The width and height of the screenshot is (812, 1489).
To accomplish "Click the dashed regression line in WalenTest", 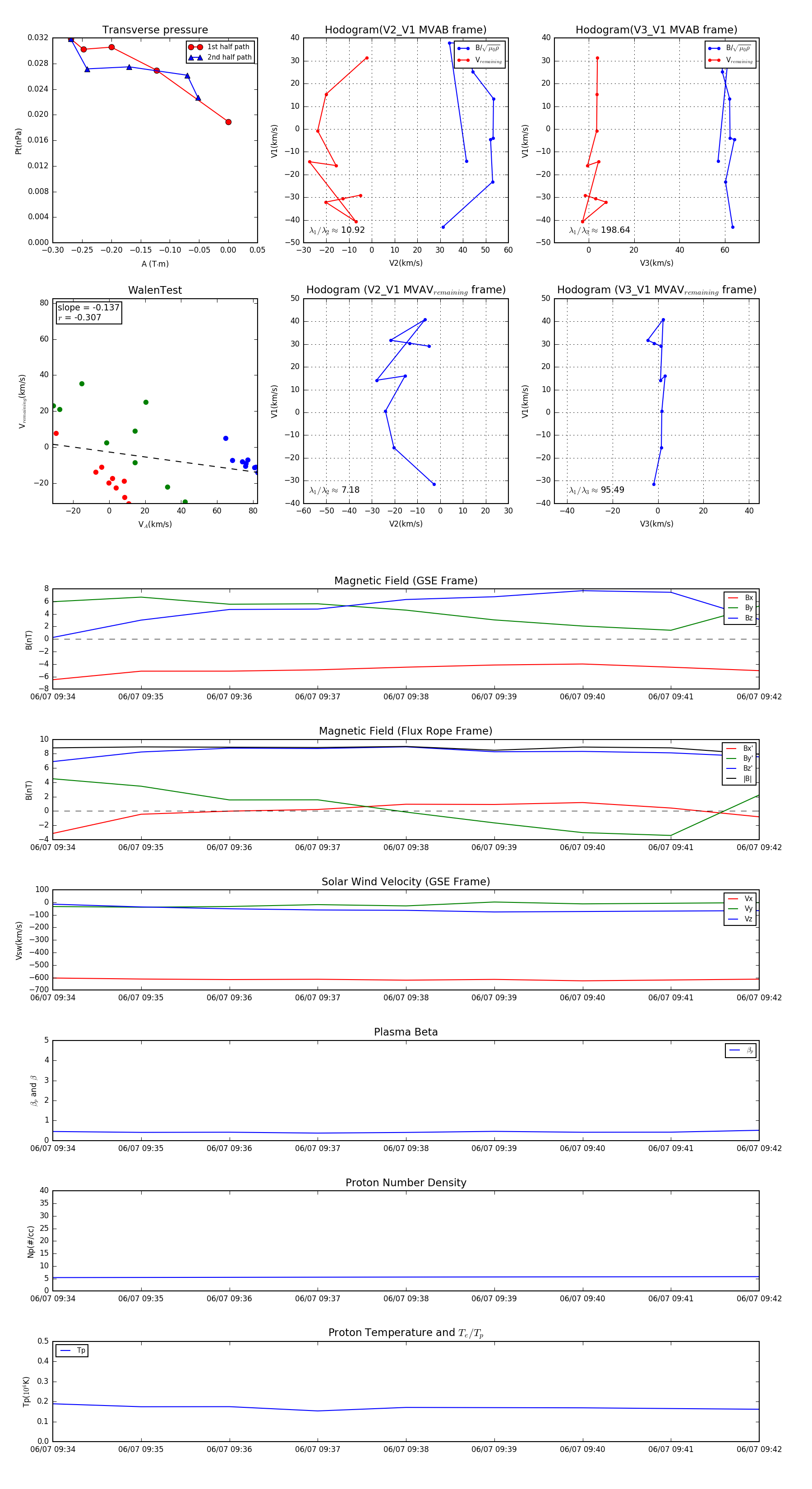I will pyautogui.click(x=155, y=458).
